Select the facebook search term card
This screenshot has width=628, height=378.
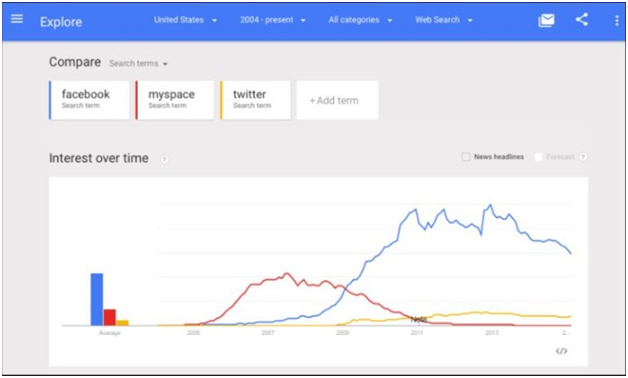click(89, 100)
